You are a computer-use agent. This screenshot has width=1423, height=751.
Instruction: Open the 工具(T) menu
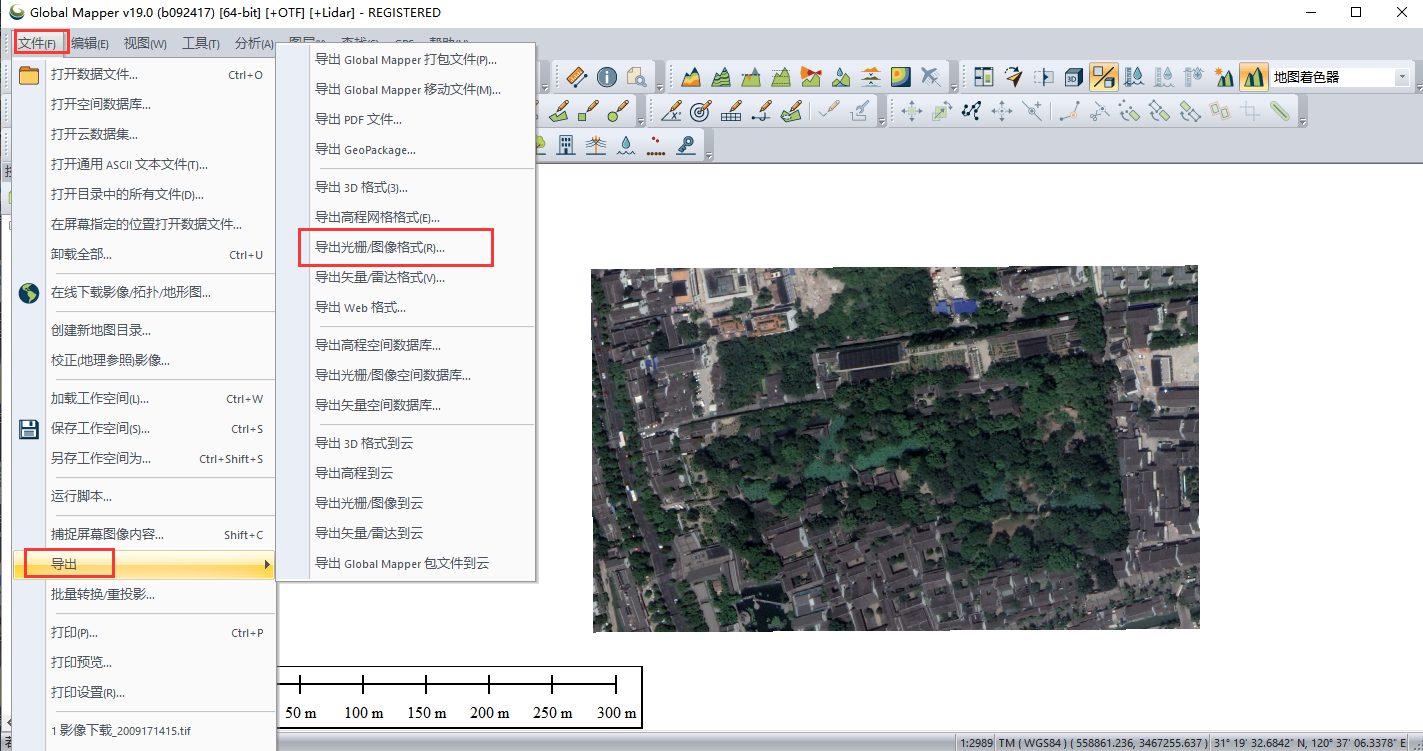(201, 43)
